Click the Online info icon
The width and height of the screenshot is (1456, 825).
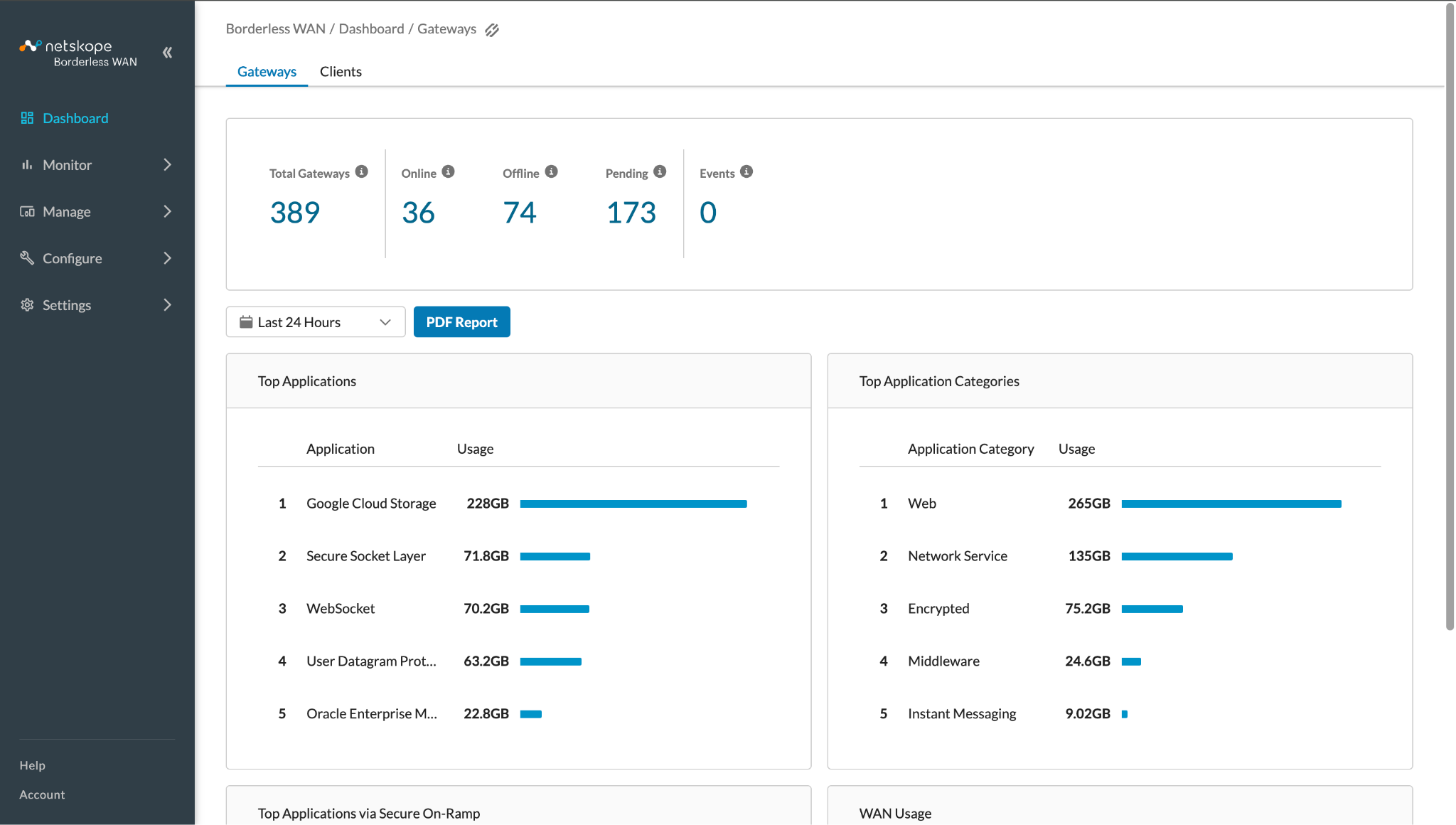[448, 171]
